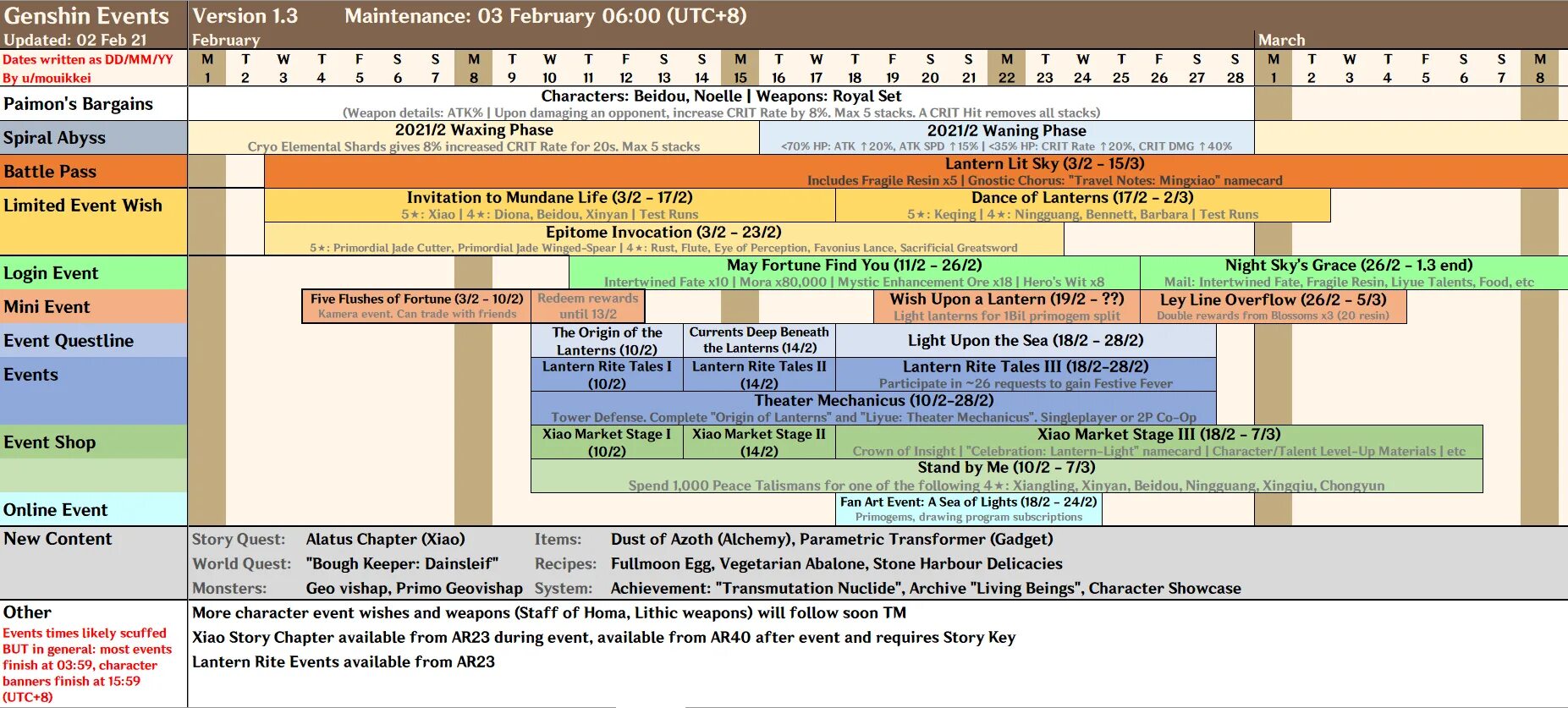
Task: Select 'Xiao Market Stage I (10/2)' block
Action: pos(607,442)
